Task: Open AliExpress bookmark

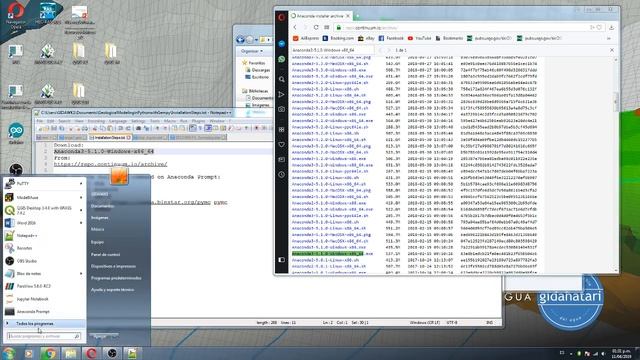Action: click(305, 38)
